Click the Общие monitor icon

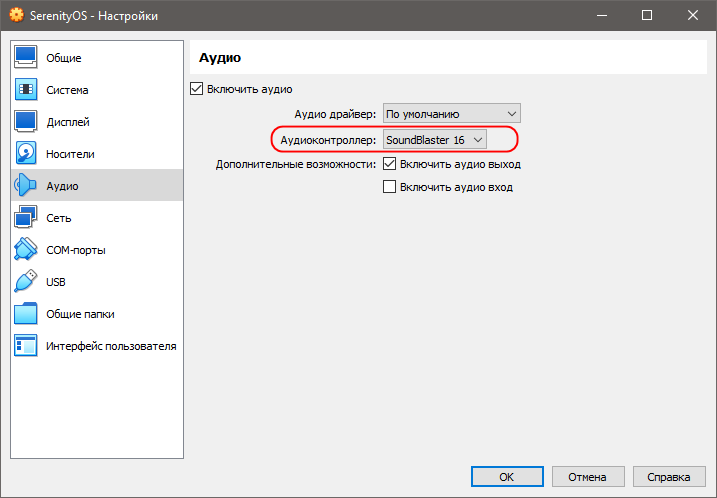coord(26,58)
